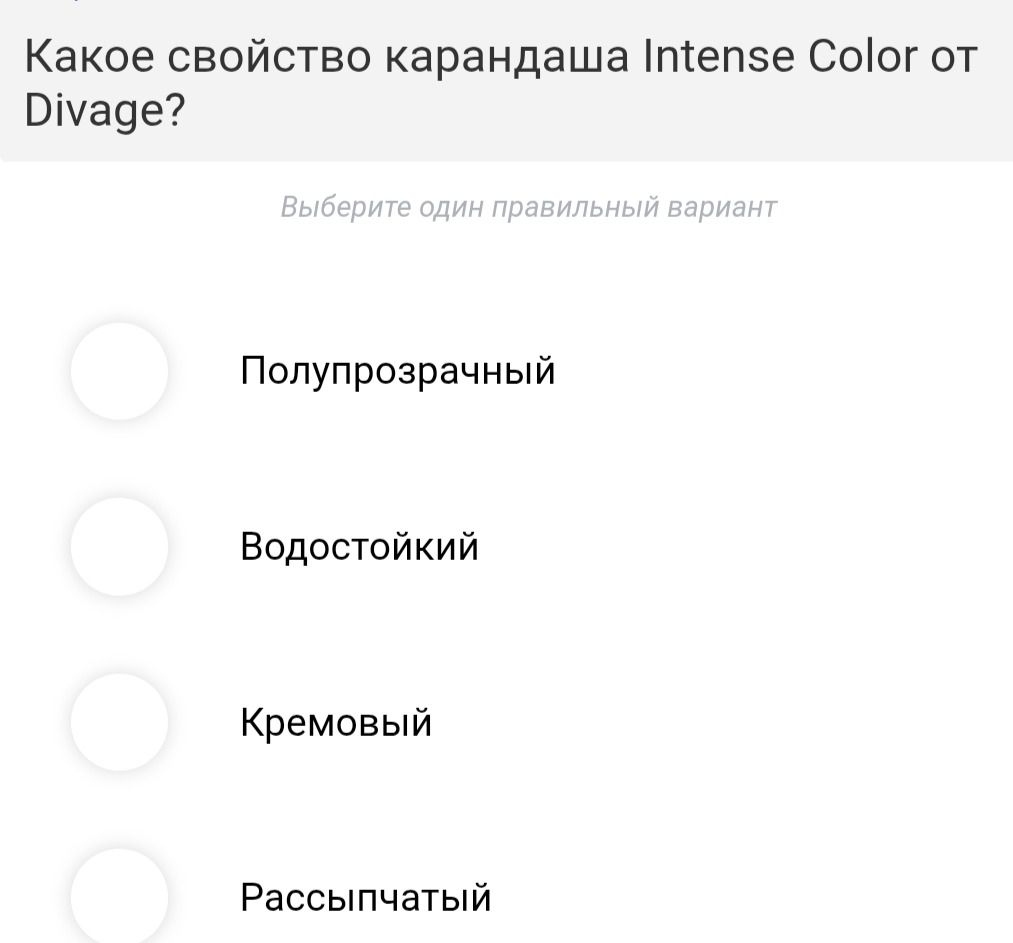Image resolution: width=1013 pixels, height=943 pixels.
Task: Choose the Водостойкий radio circle
Action: pos(120,546)
